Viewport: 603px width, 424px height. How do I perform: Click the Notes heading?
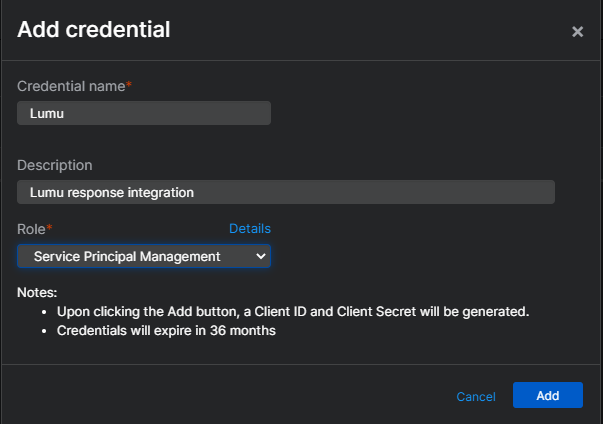(x=38, y=293)
